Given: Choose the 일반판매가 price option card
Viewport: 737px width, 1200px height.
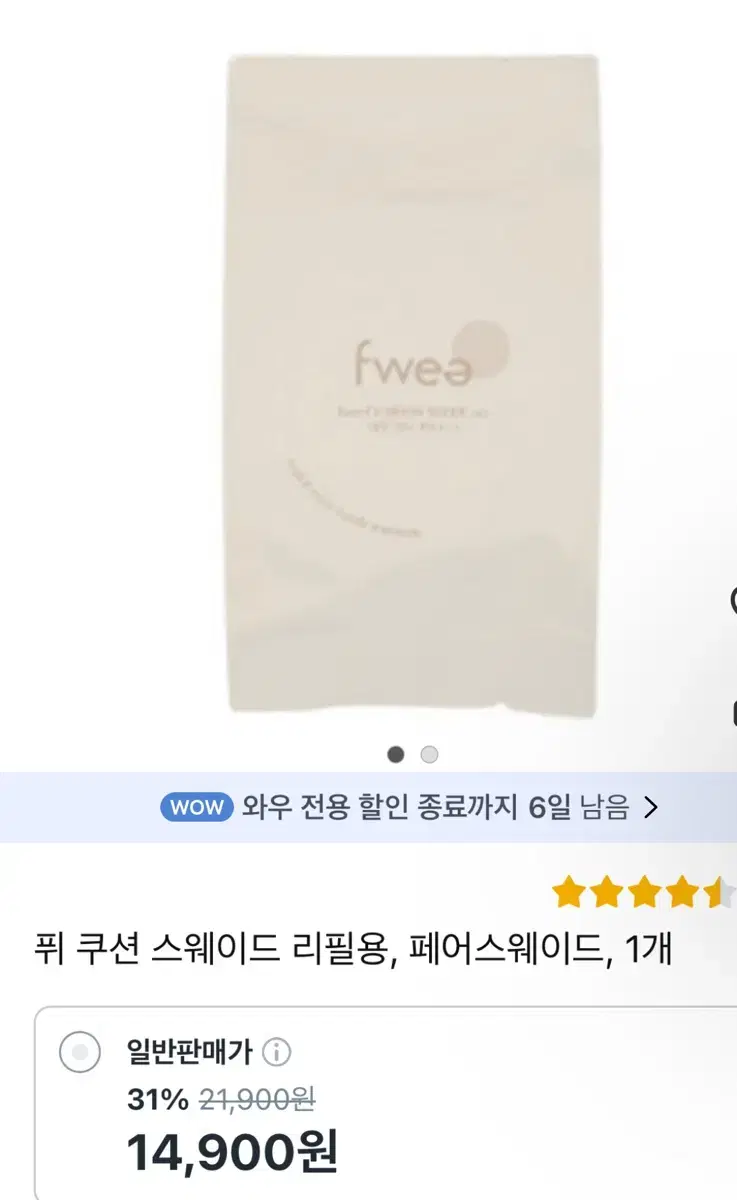Looking at the screenshot, I should (386, 1103).
